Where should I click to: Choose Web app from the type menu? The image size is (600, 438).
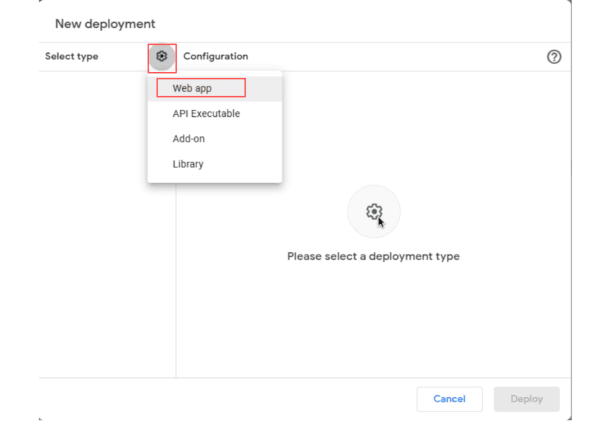pos(200,88)
